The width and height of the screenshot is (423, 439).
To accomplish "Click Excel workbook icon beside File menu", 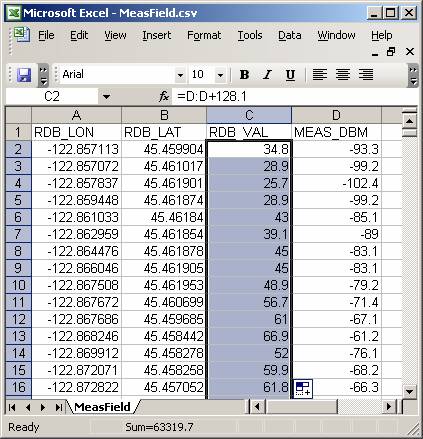I will [22, 35].
